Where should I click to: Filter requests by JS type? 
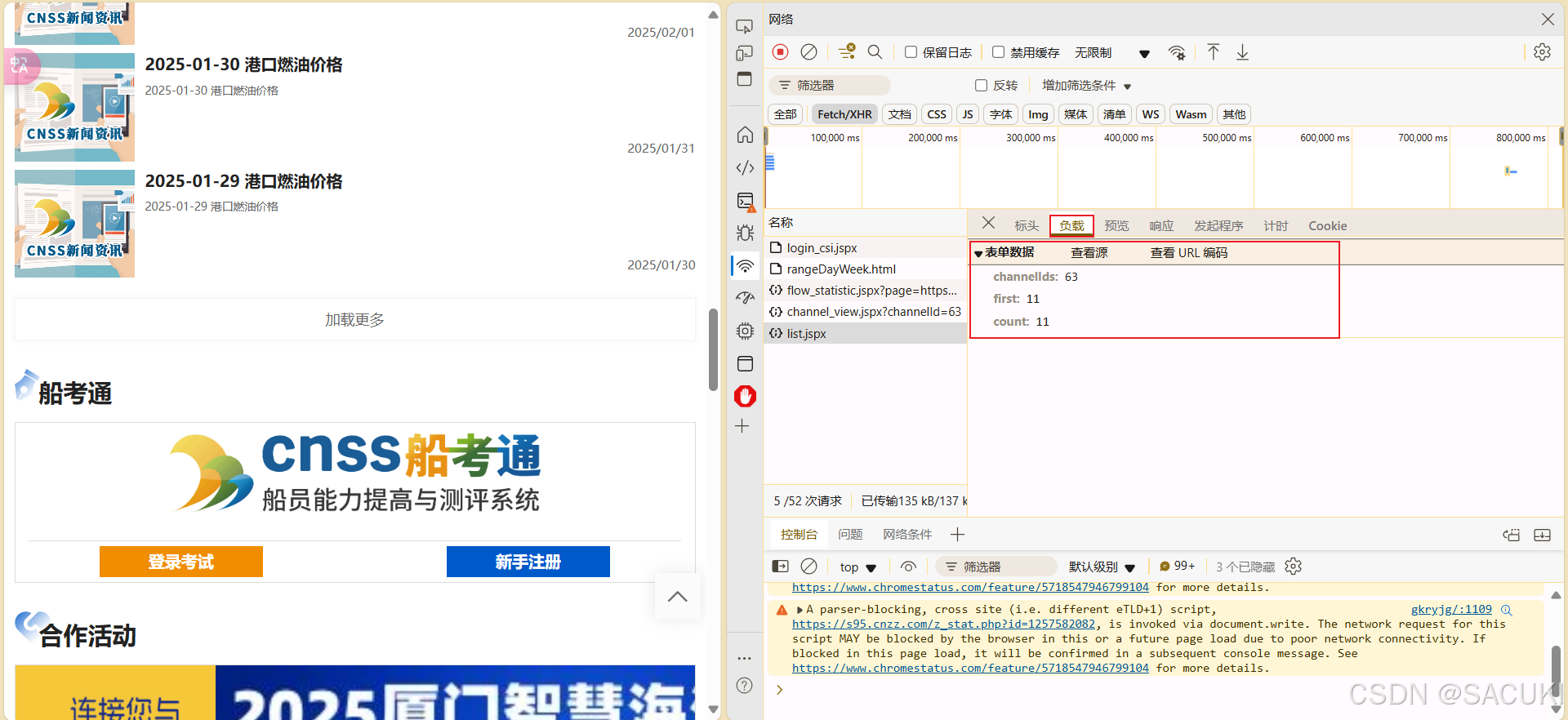pyautogui.click(x=968, y=114)
